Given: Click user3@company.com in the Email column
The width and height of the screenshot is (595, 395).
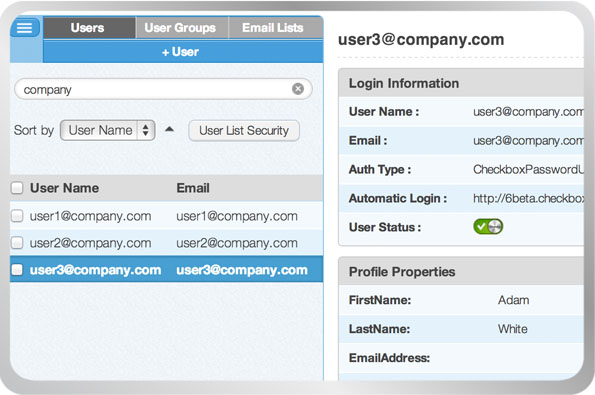Looking at the screenshot, I should [242, 270].
